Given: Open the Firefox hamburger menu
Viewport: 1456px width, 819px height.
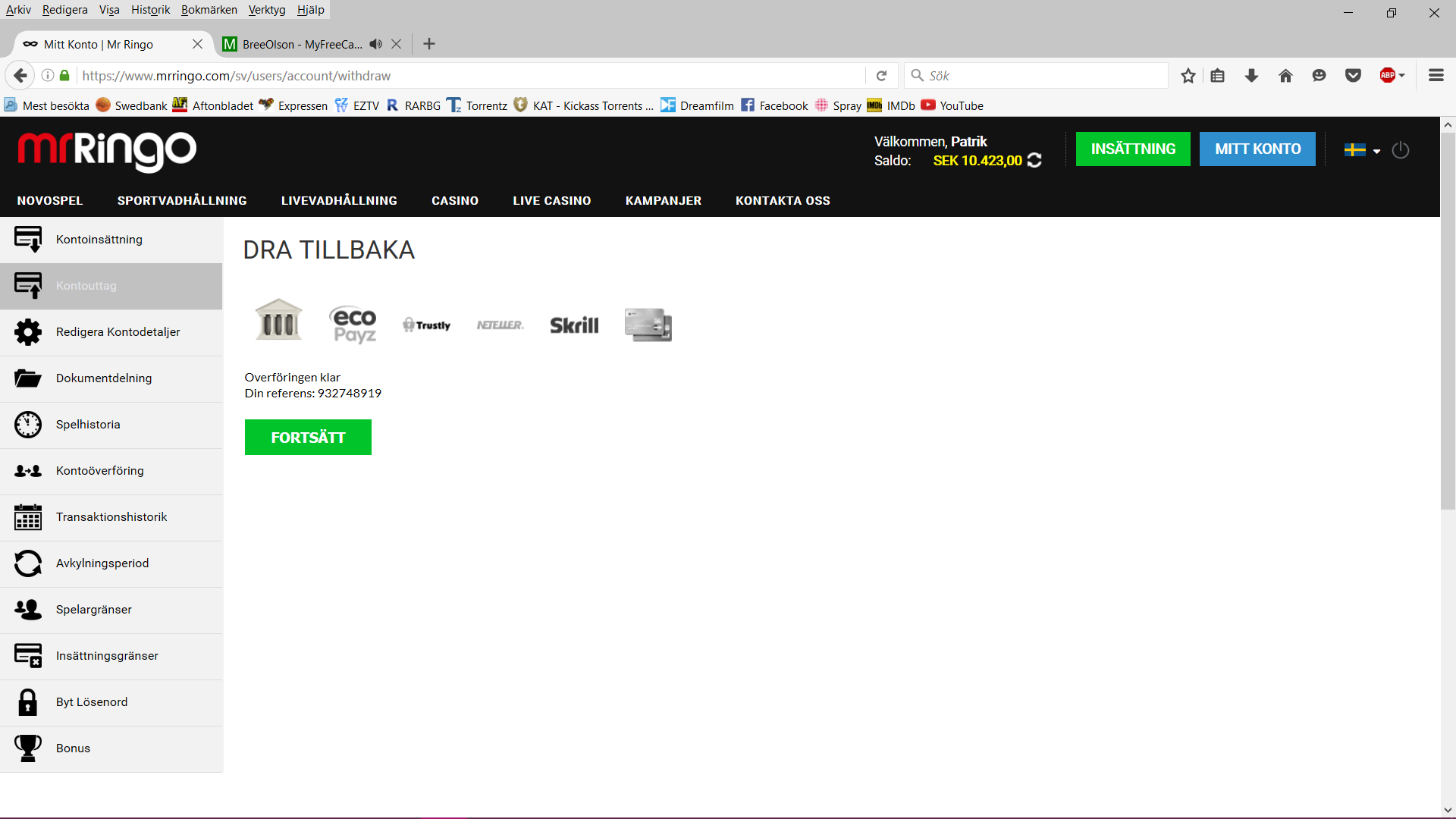Looking at the screenshot, I should (x=1436, y=75).
